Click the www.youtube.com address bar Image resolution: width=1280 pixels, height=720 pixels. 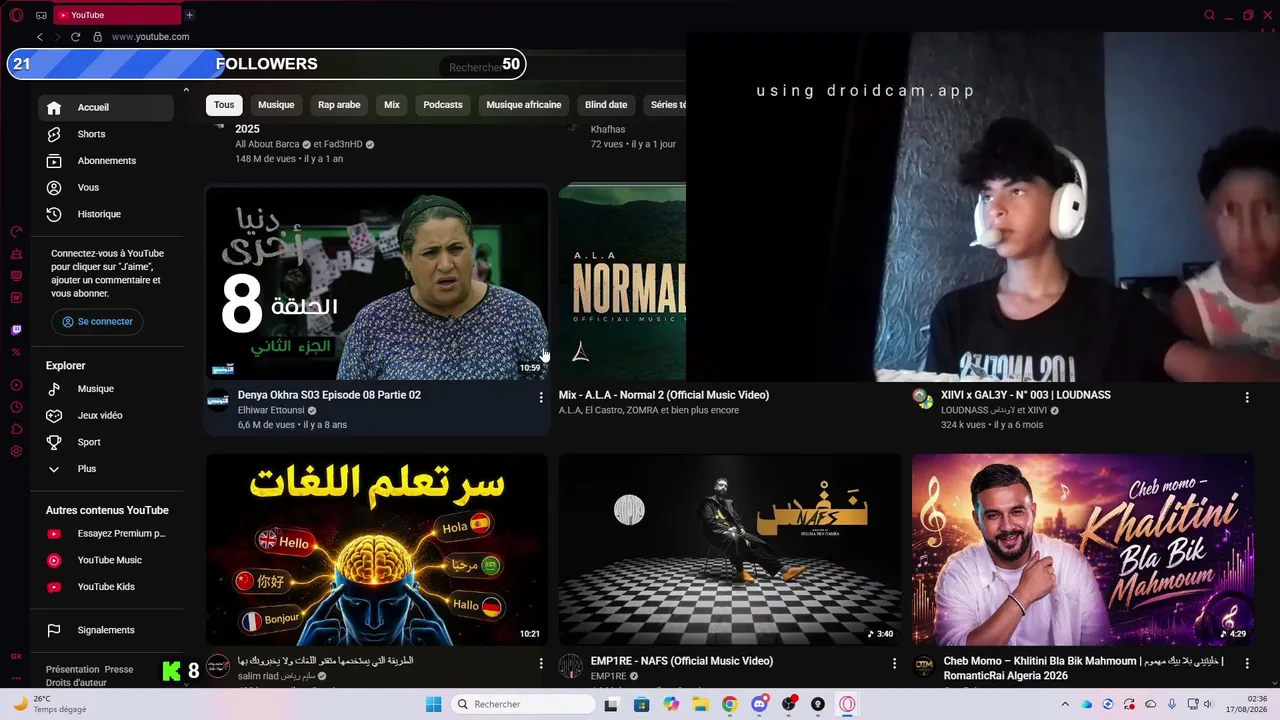coord(150,37)
